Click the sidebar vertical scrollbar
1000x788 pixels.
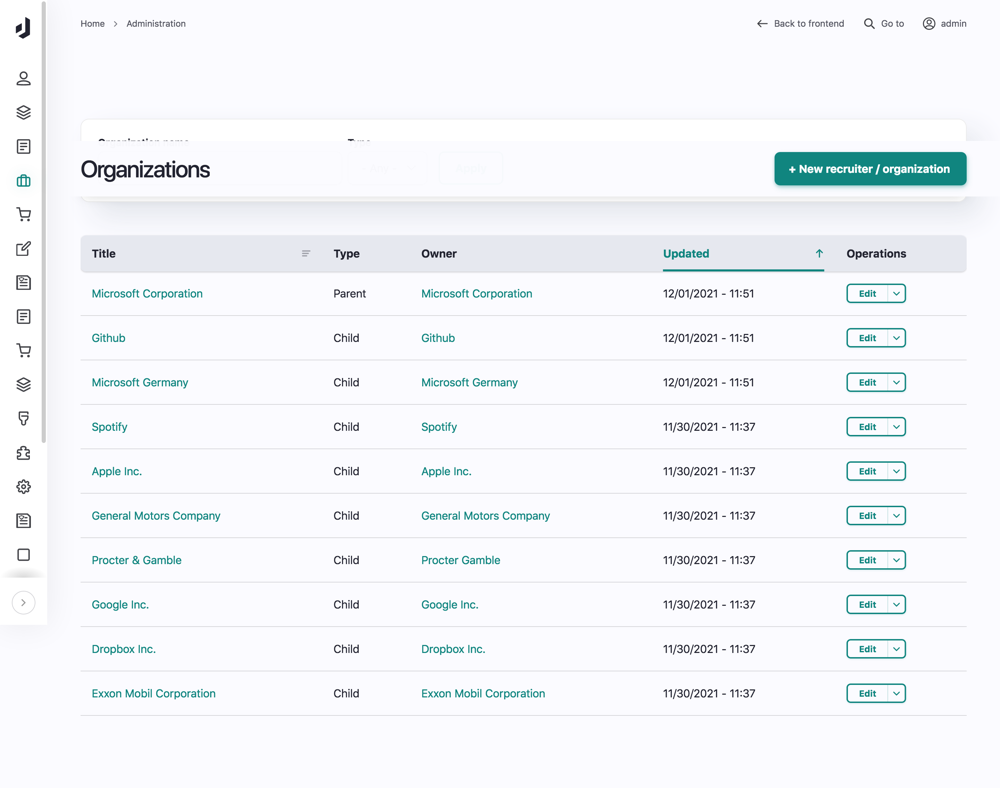point(43,222)
